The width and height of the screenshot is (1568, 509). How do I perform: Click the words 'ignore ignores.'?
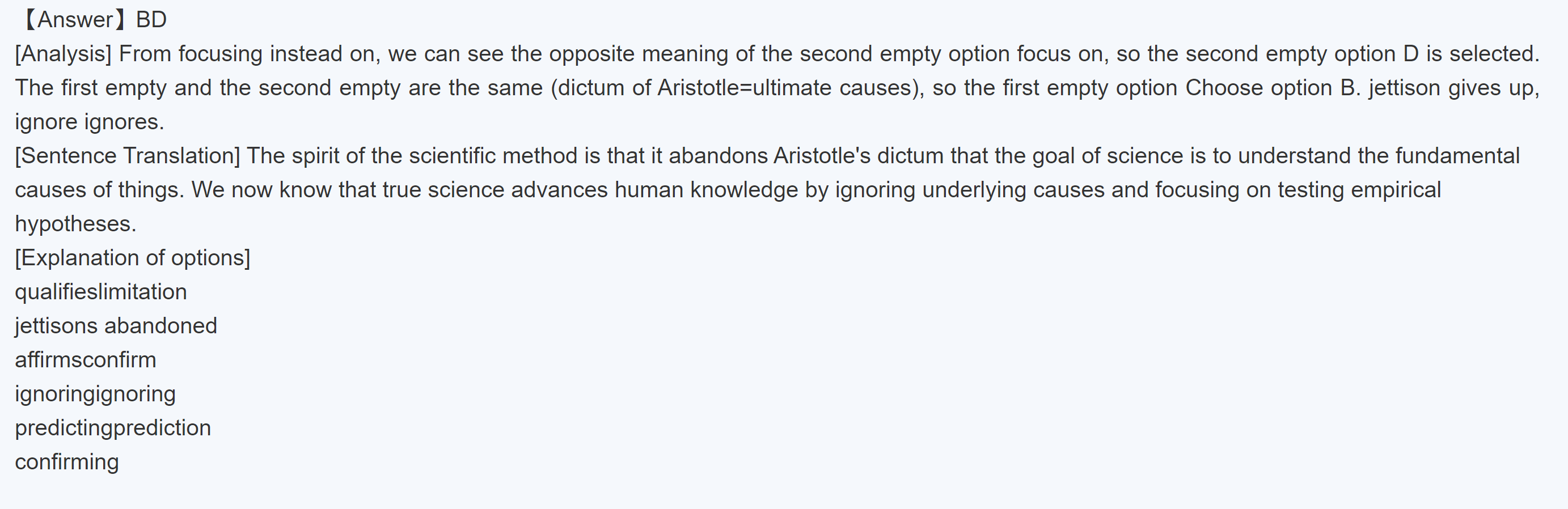tap(90, 122)
